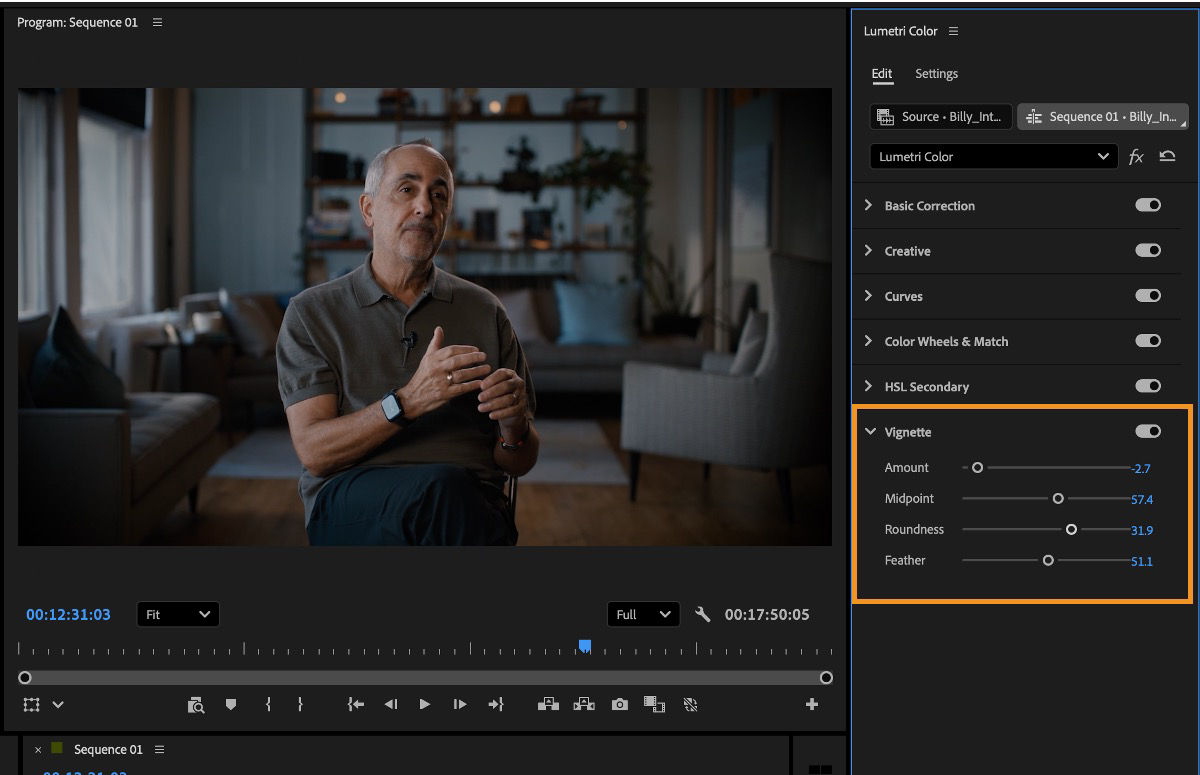Screen dimensions: 1200x775
Task: Export a frame with the camera icon
Action: 619,704
